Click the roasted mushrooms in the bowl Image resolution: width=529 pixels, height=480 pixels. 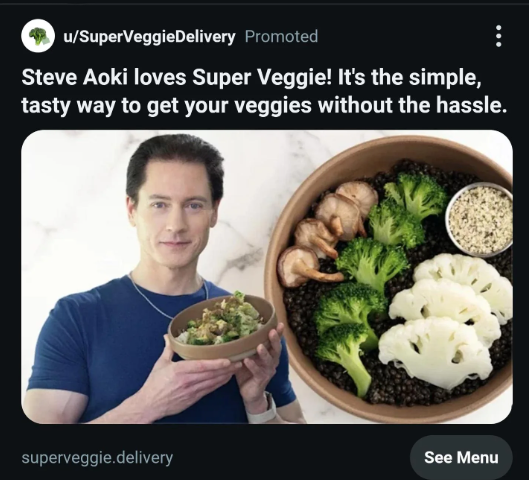pos(326,234)
